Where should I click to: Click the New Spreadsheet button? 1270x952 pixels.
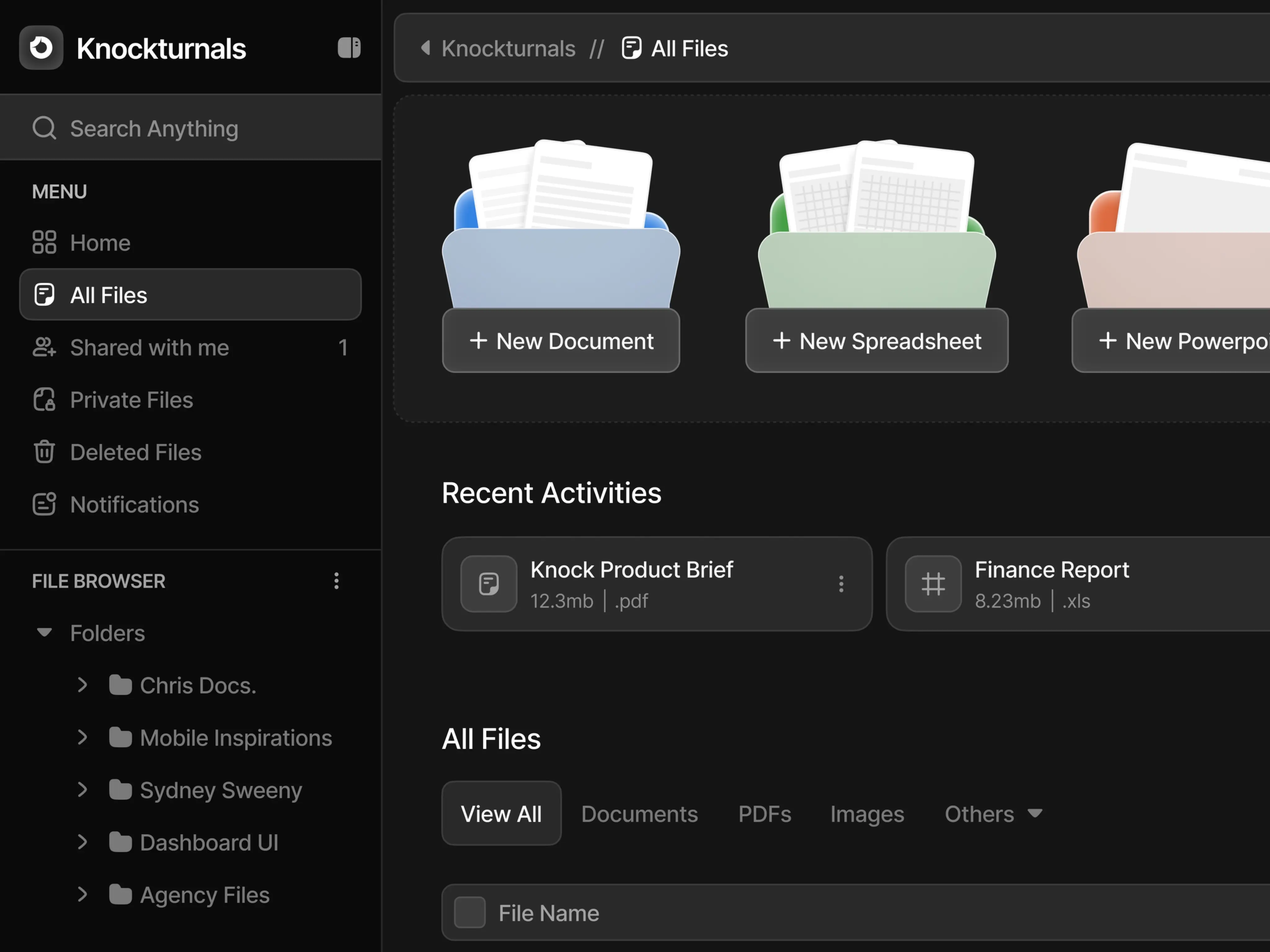876,341
